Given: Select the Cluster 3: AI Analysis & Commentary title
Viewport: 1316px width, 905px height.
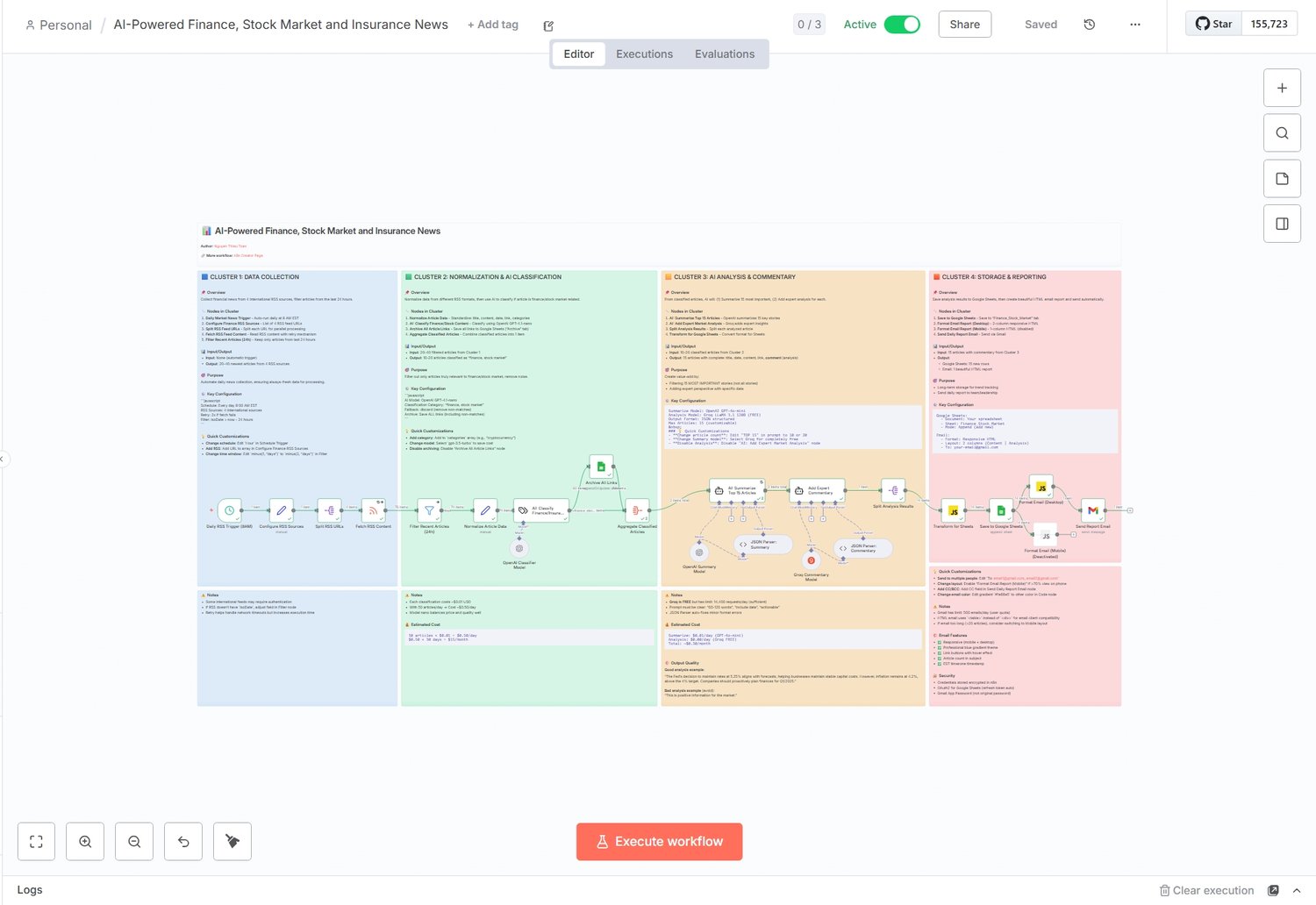Looking at the screenshot, I should pos(735,277).
